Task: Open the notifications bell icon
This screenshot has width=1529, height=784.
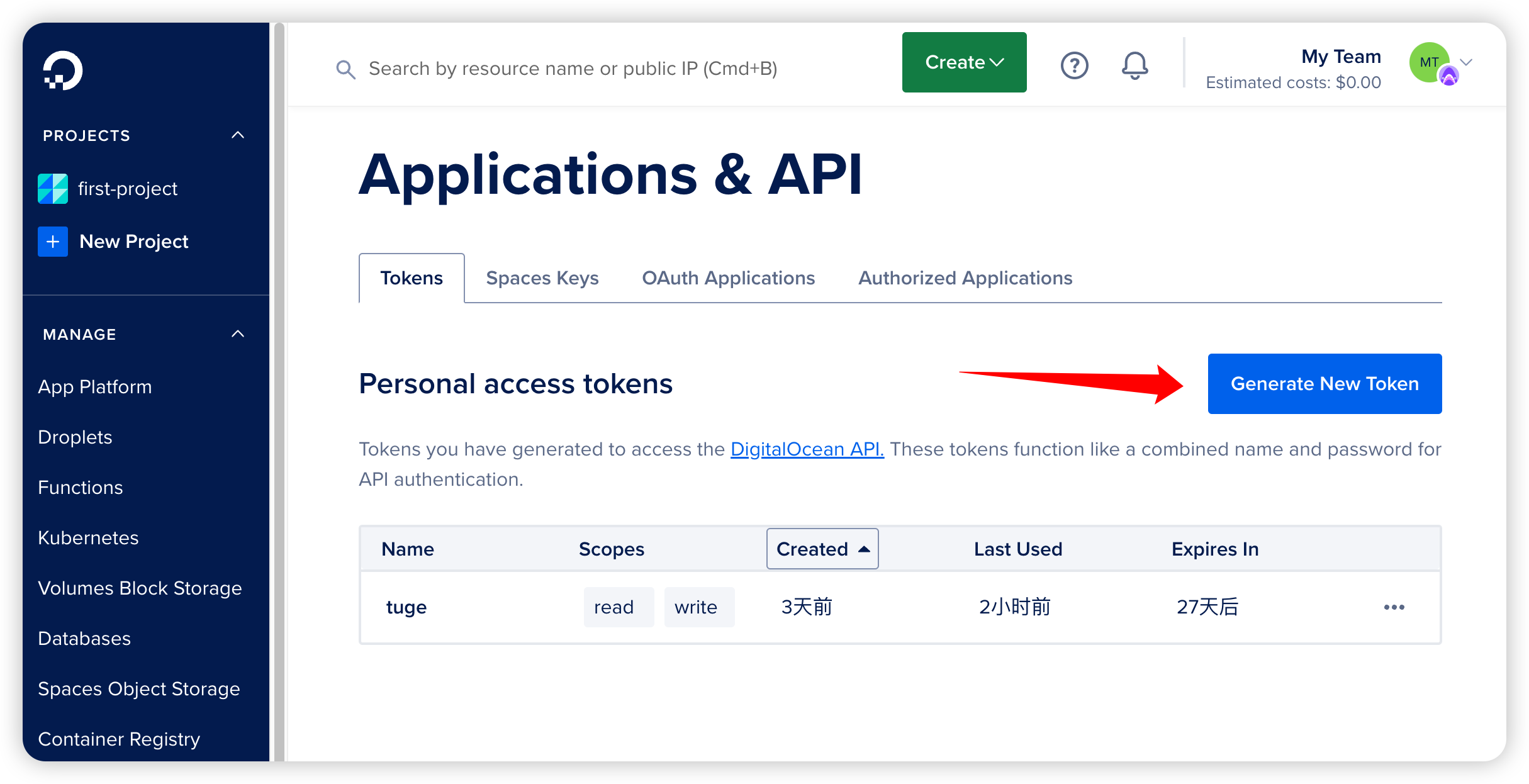Action: [x=1134, y=65]
